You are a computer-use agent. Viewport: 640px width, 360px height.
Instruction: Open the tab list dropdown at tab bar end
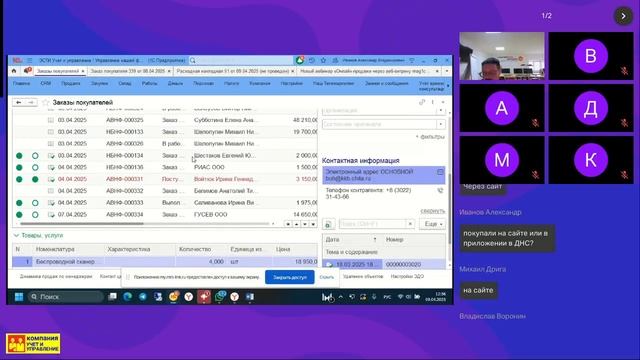pos(447,71)
